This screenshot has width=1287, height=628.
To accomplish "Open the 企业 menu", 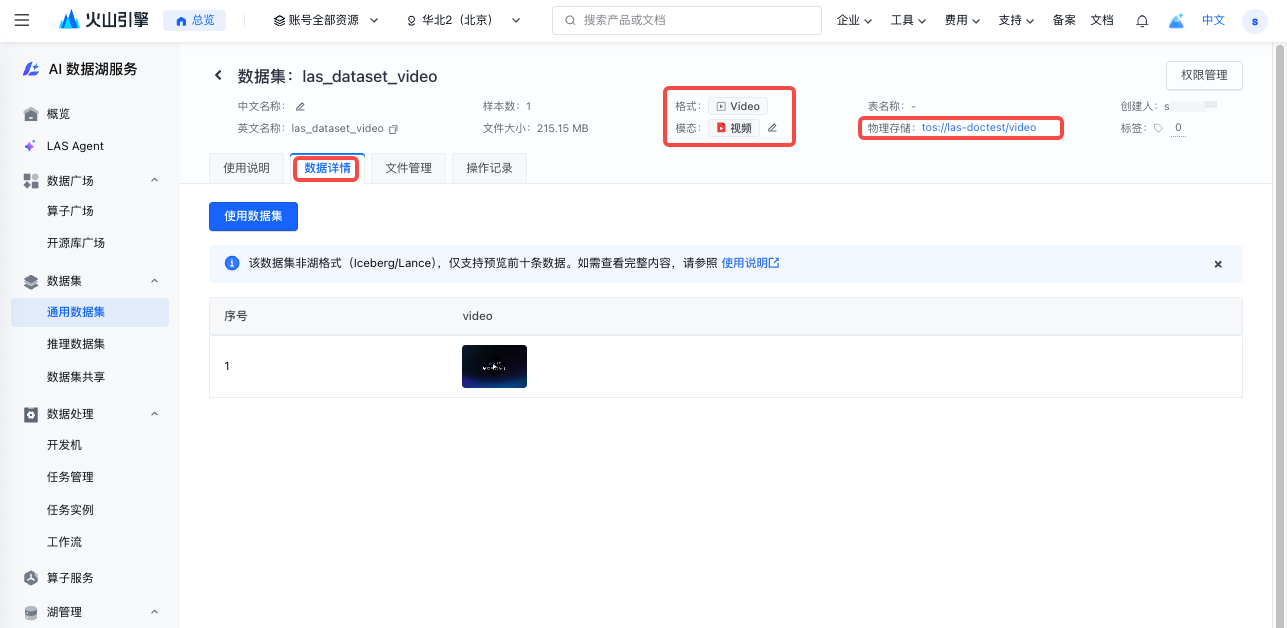I will 855,20.
